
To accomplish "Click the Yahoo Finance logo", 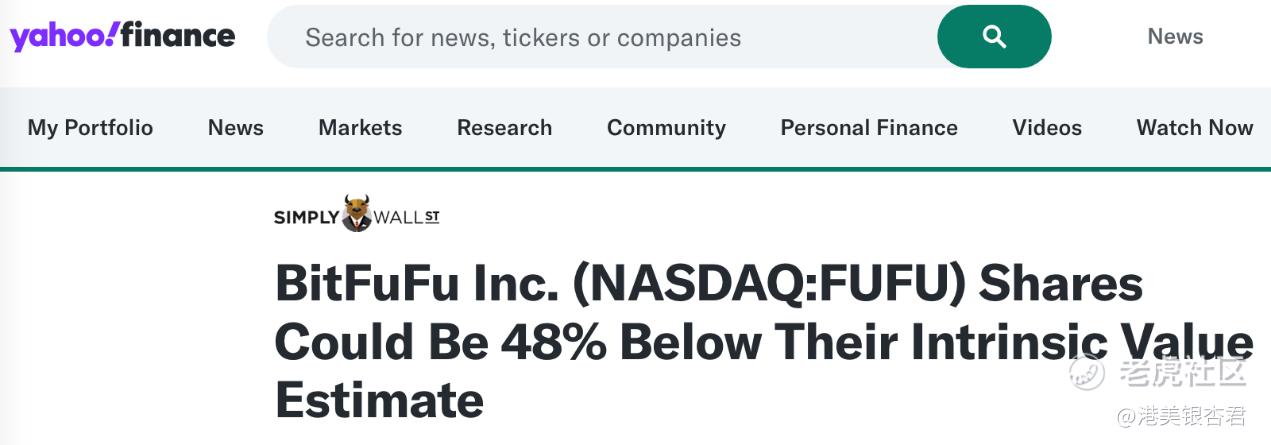I will pyautogui.click(x=122, y=37).
